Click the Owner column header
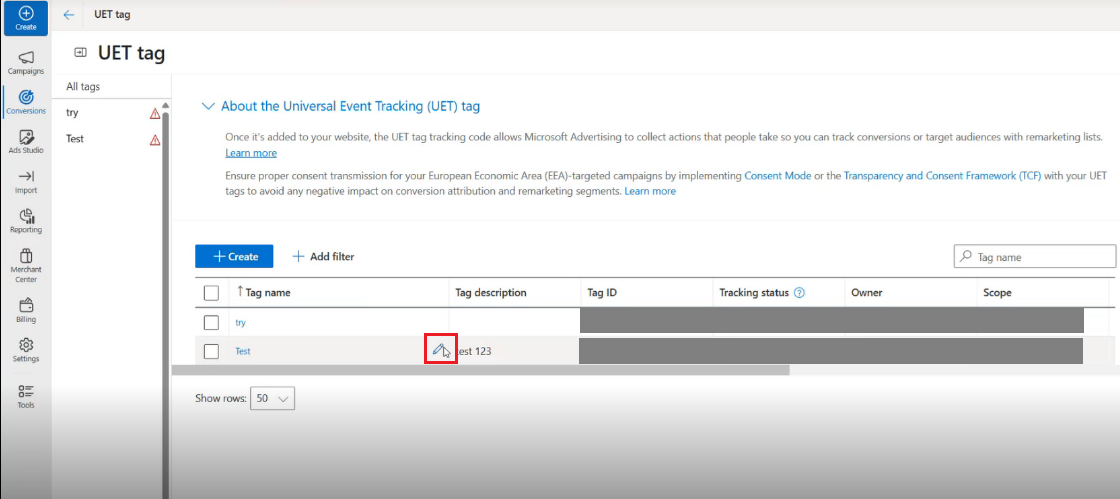 click(866, 293)
